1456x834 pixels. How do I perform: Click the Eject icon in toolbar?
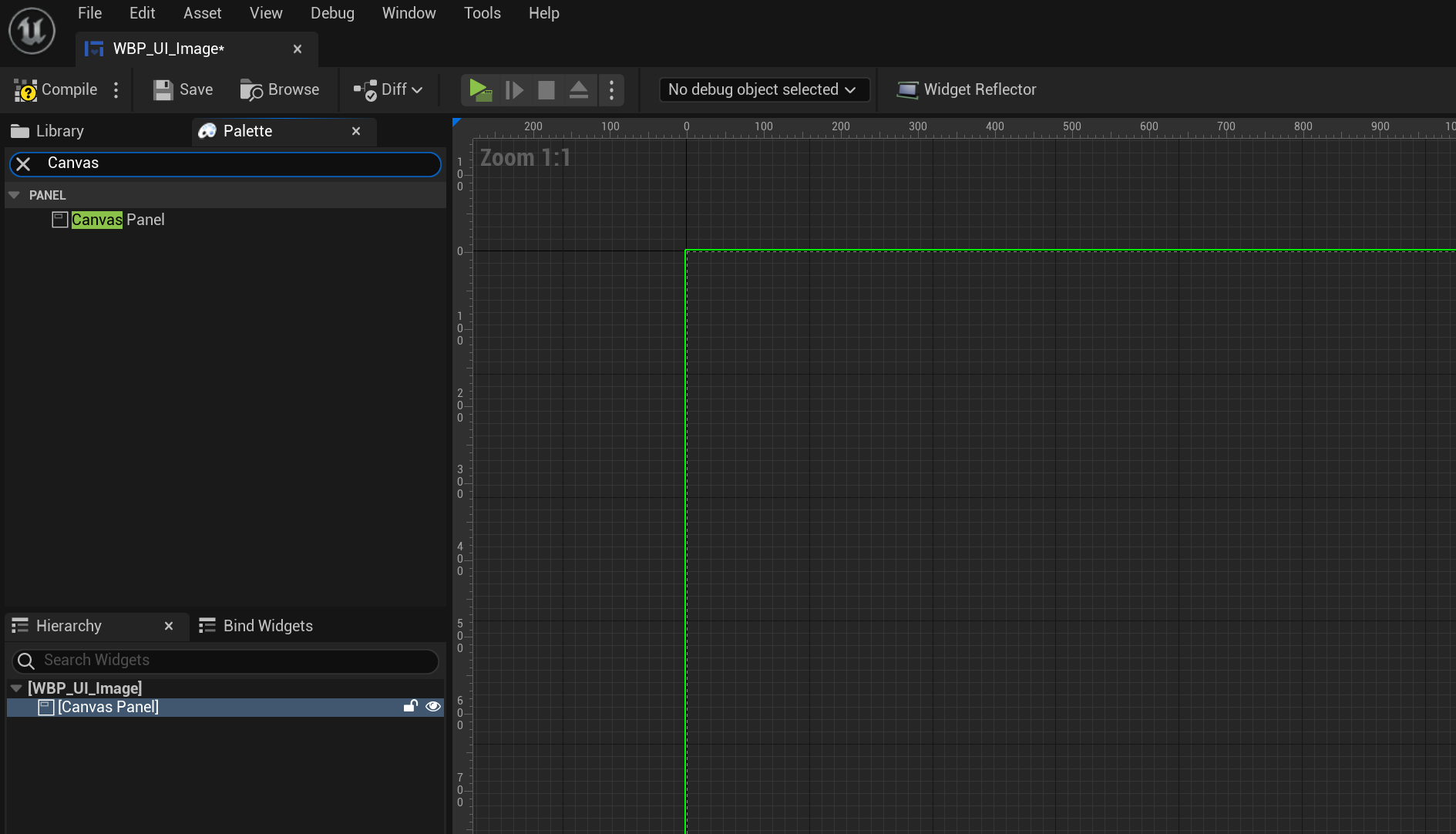[x=579, y=90]
